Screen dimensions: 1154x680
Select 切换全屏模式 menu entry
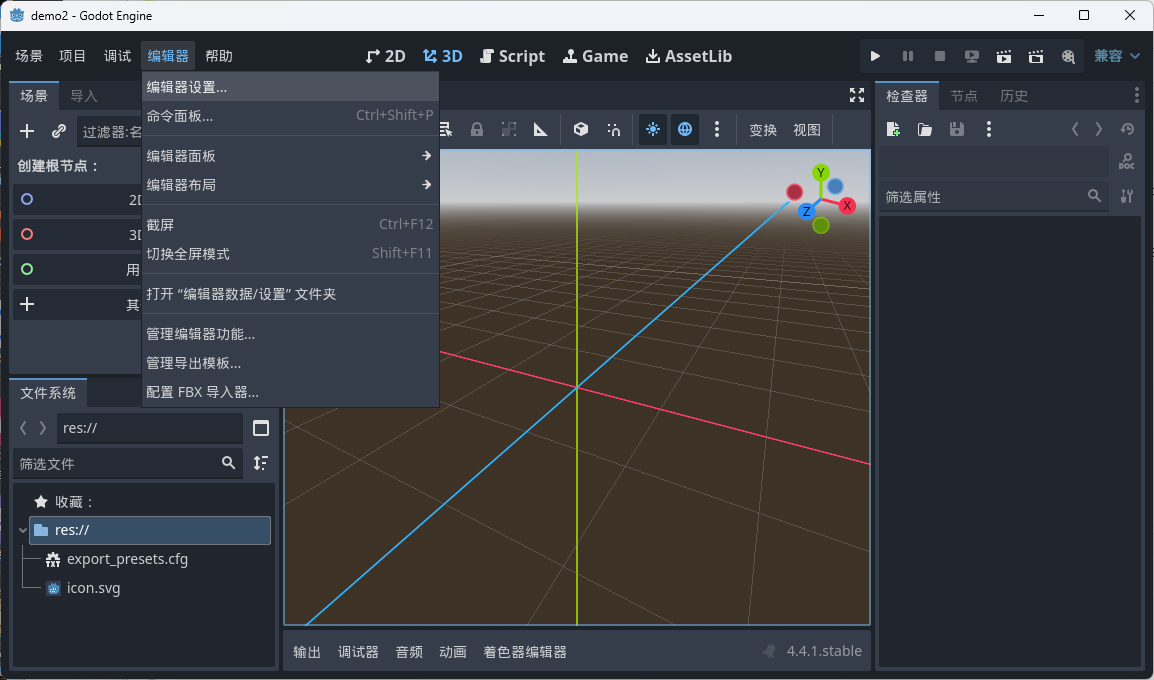point(291,253)
